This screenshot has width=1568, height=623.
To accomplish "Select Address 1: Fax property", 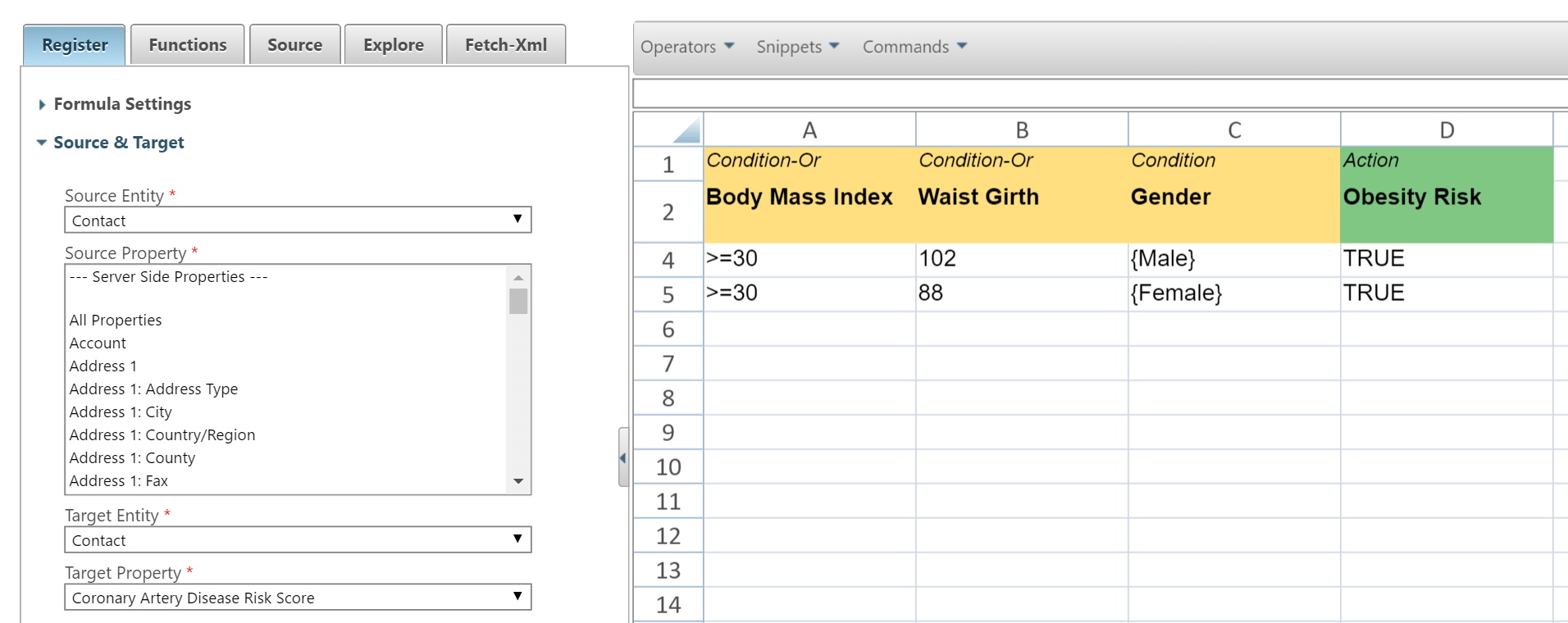I will tap(286, 481).
